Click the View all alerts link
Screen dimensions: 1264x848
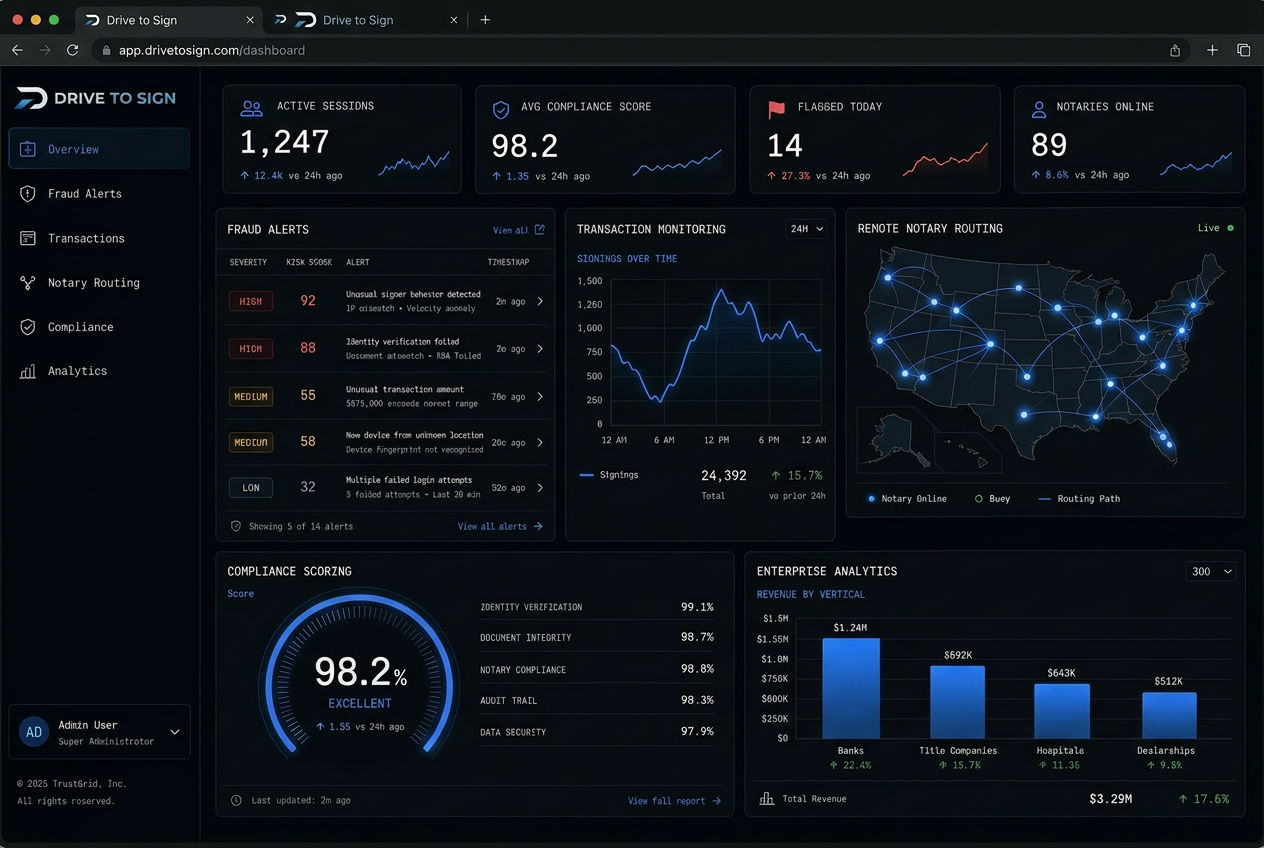point(500,526)
